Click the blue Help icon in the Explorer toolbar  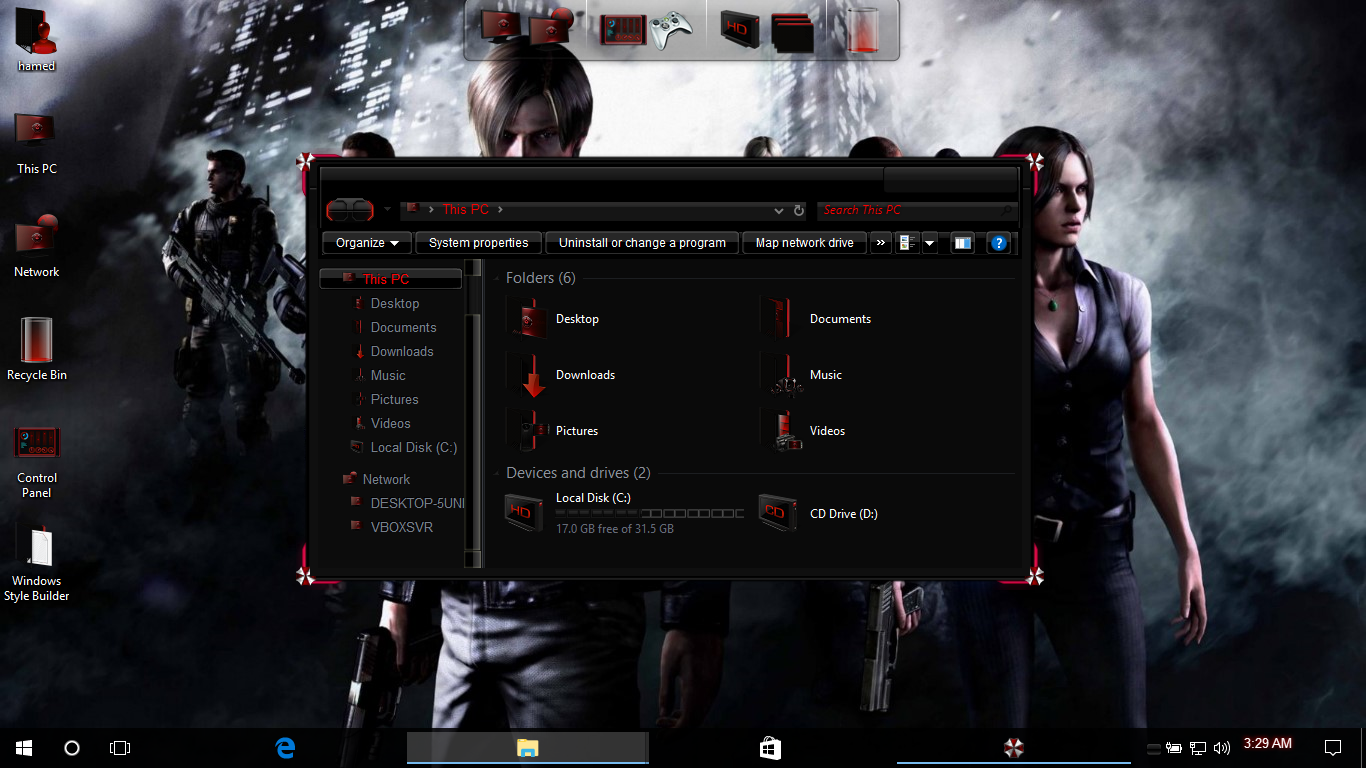[997, 243]
